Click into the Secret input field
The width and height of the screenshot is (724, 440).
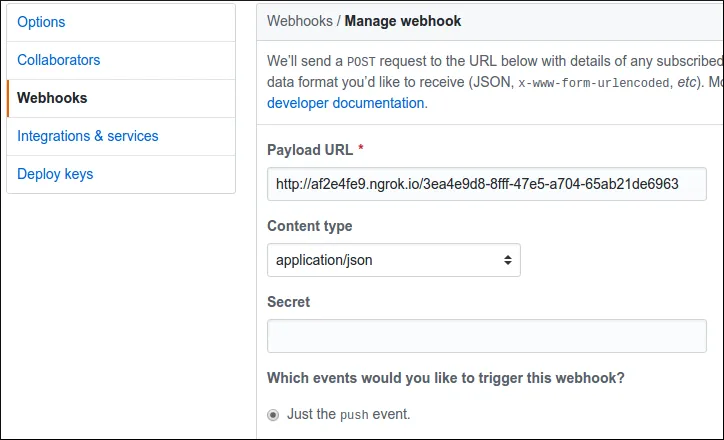coord(486,336)
